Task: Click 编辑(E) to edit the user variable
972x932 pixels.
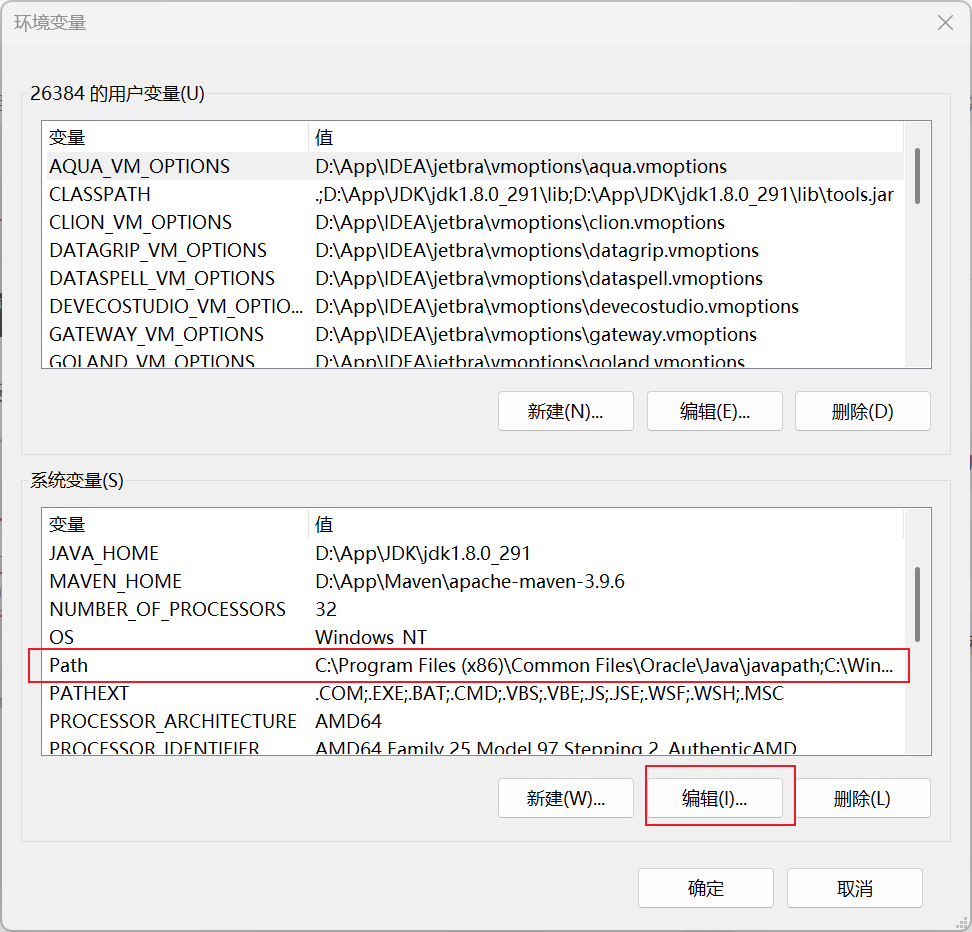Action: point(714,410)
